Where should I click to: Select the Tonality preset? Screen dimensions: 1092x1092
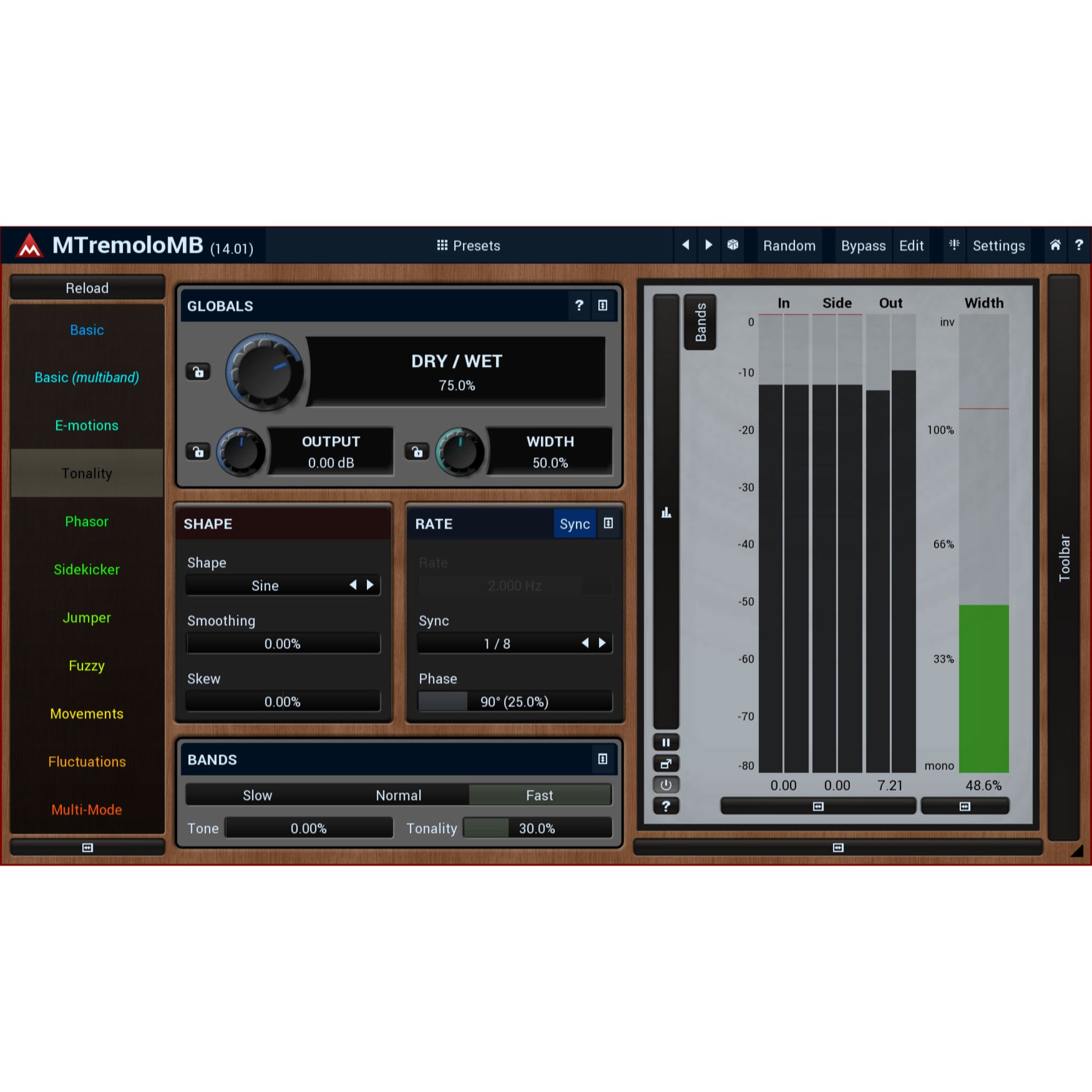[x=87, y=473]
